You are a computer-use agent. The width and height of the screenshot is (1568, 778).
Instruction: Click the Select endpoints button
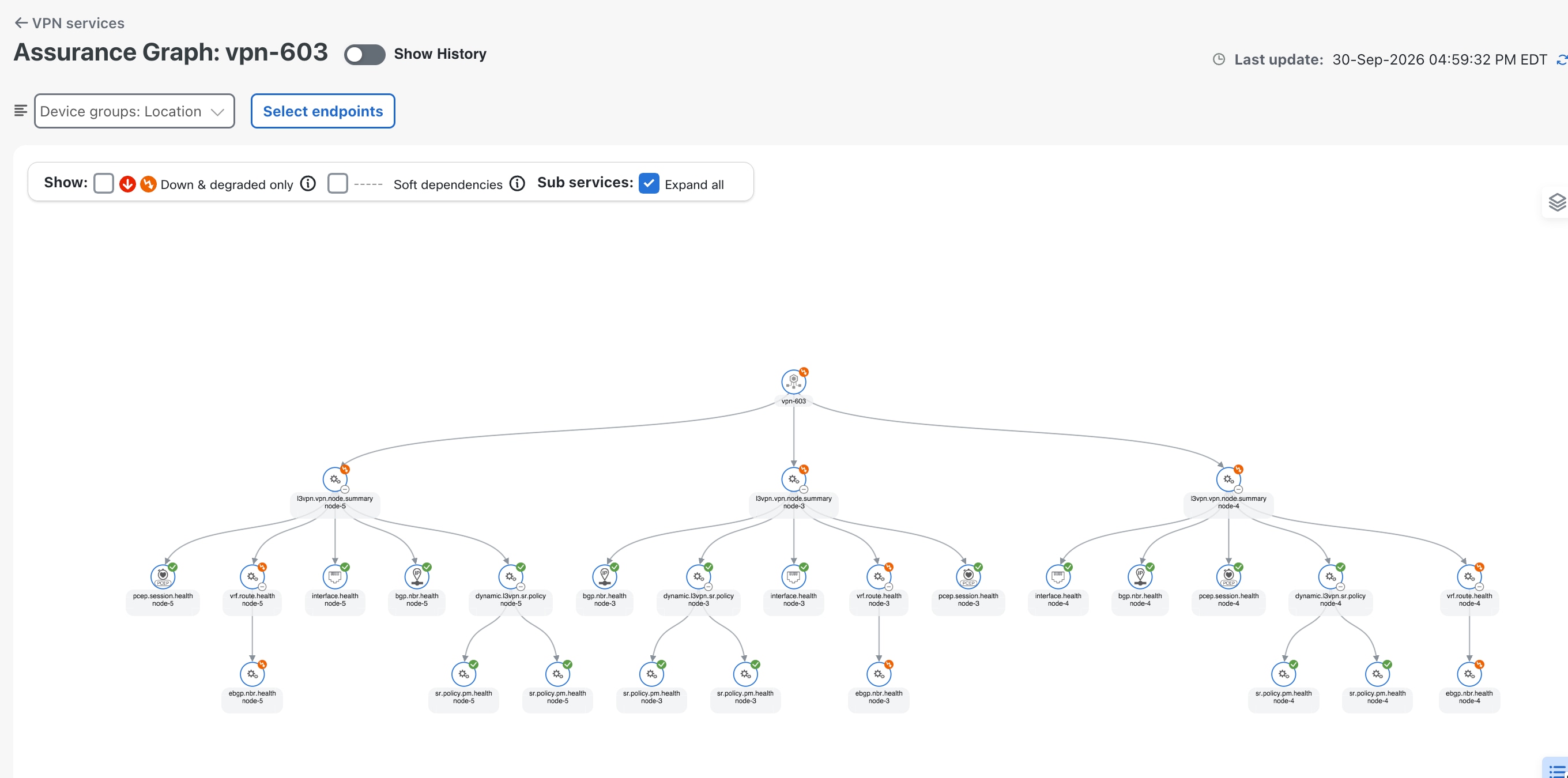(323, 111)
